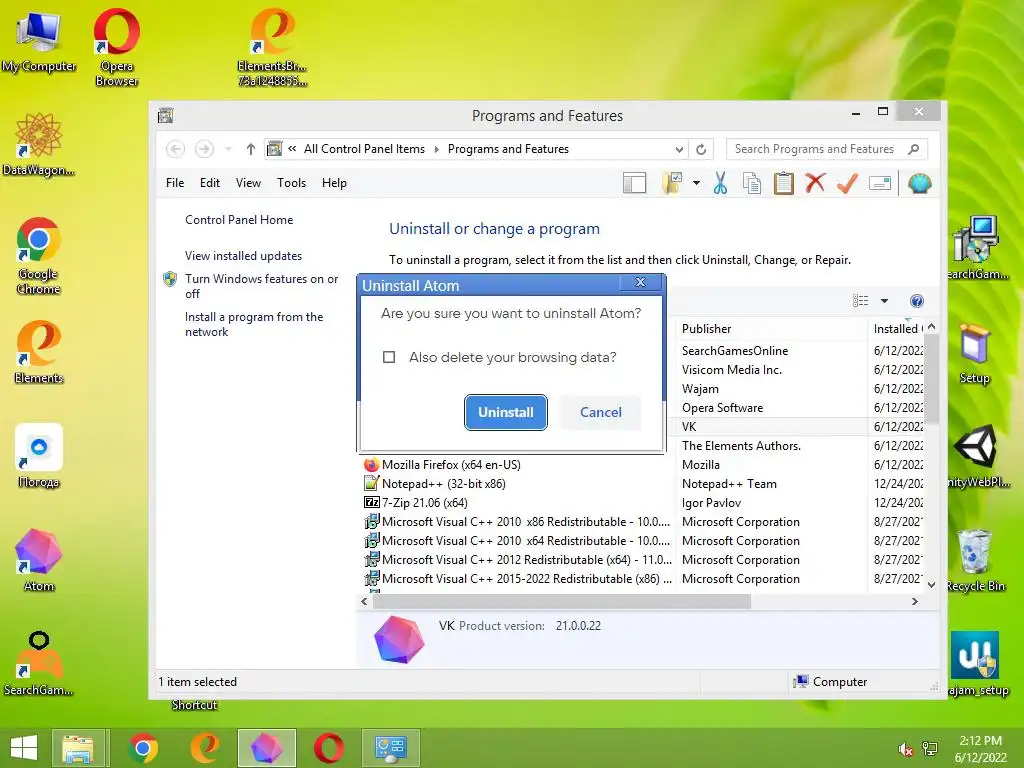This screenshot has height=768, width=1024.
Task: Click the Rename toolbar icon
Action: [880, 184]
